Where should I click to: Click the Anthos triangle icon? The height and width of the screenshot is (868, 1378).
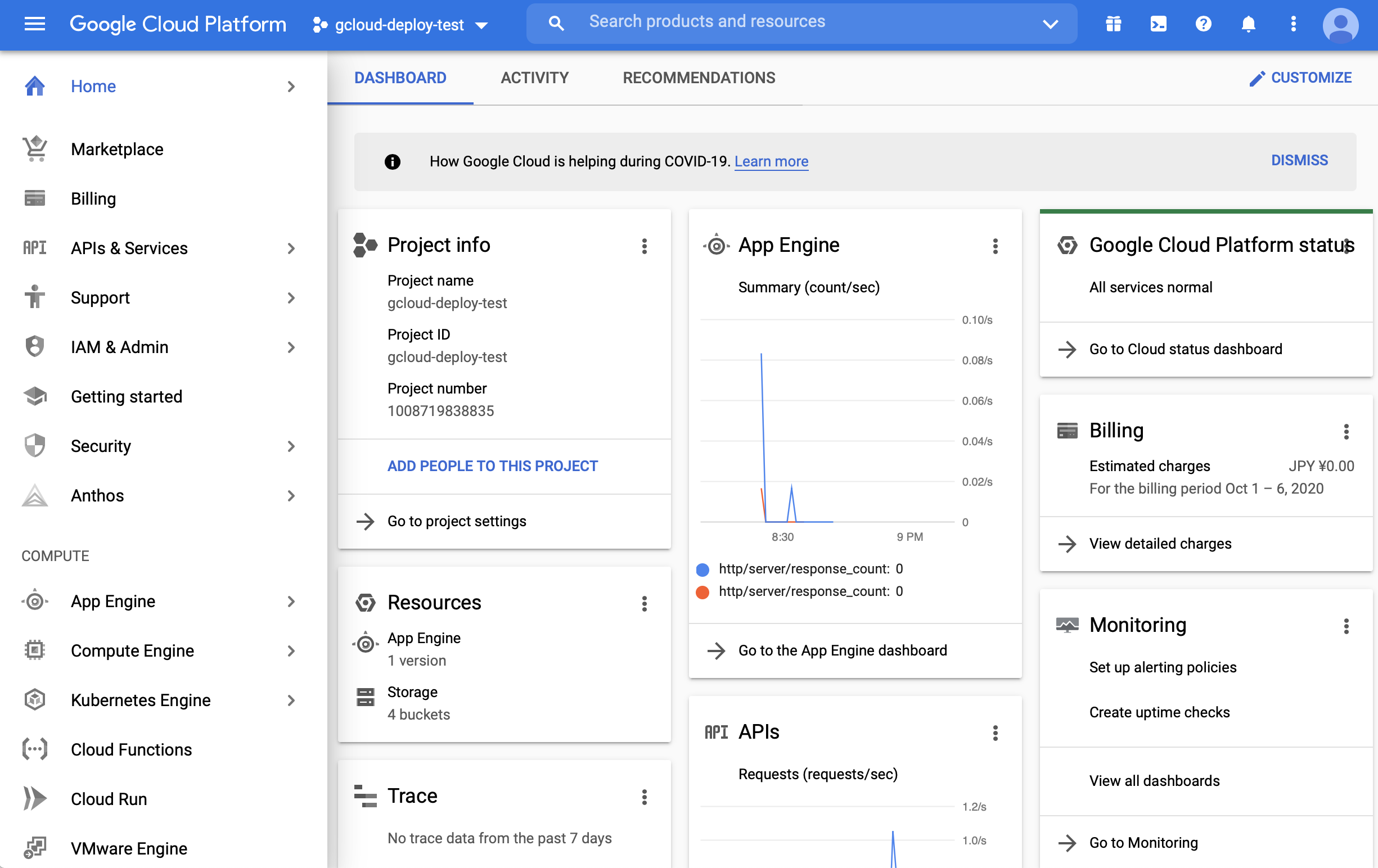35,495
